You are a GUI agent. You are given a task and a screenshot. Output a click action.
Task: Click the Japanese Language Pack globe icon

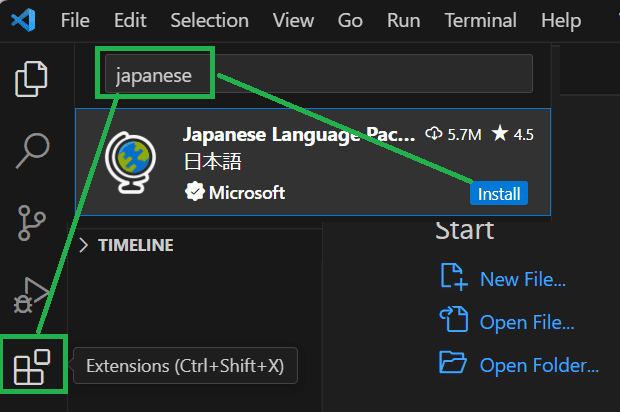pyautogui.click(x=130, y=162)
